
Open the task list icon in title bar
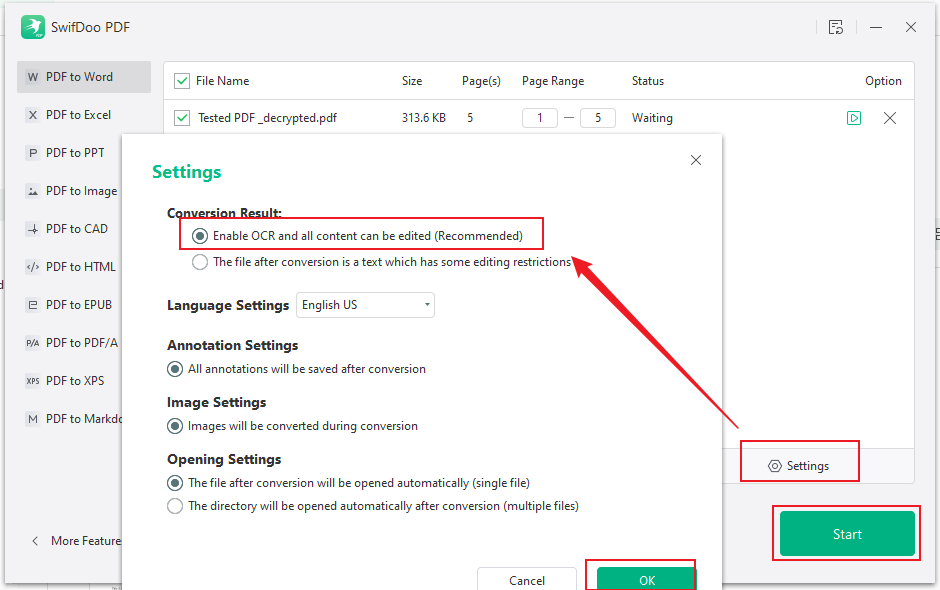pyautogui.click(x=836, y=27)
